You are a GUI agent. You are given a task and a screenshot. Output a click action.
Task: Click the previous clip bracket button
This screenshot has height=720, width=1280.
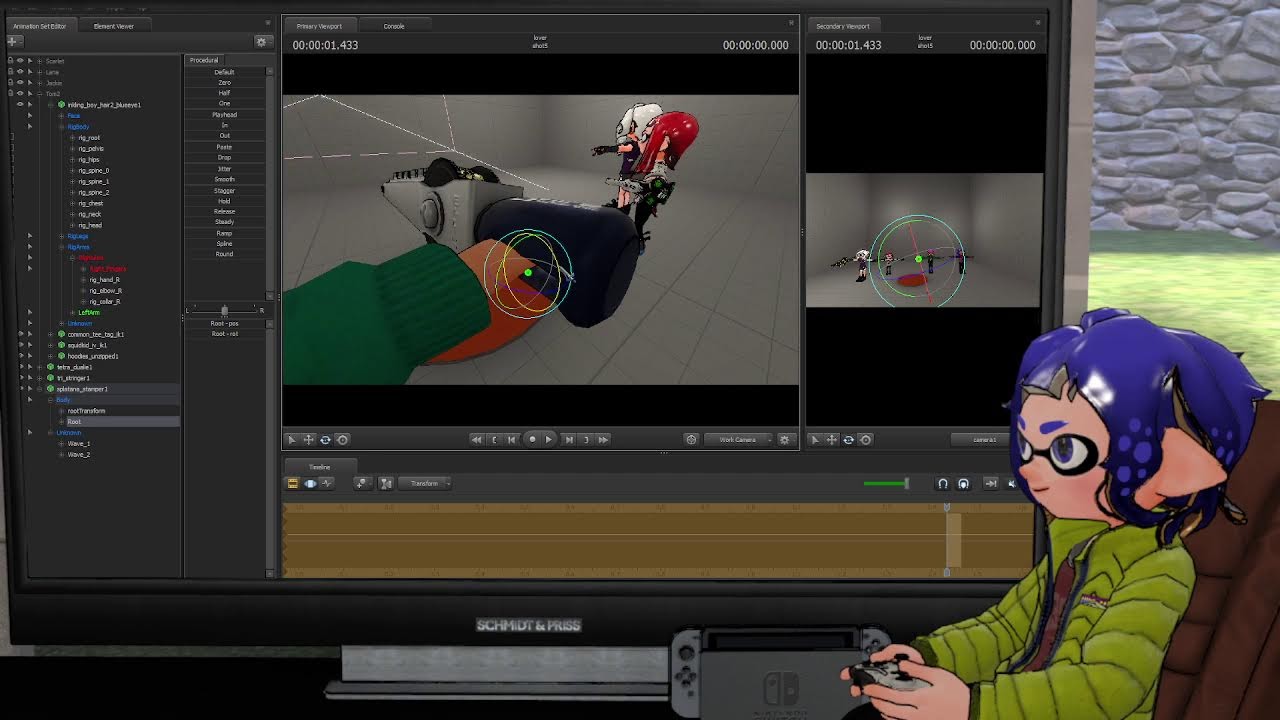pyautogui.click(x=494, y=439)
